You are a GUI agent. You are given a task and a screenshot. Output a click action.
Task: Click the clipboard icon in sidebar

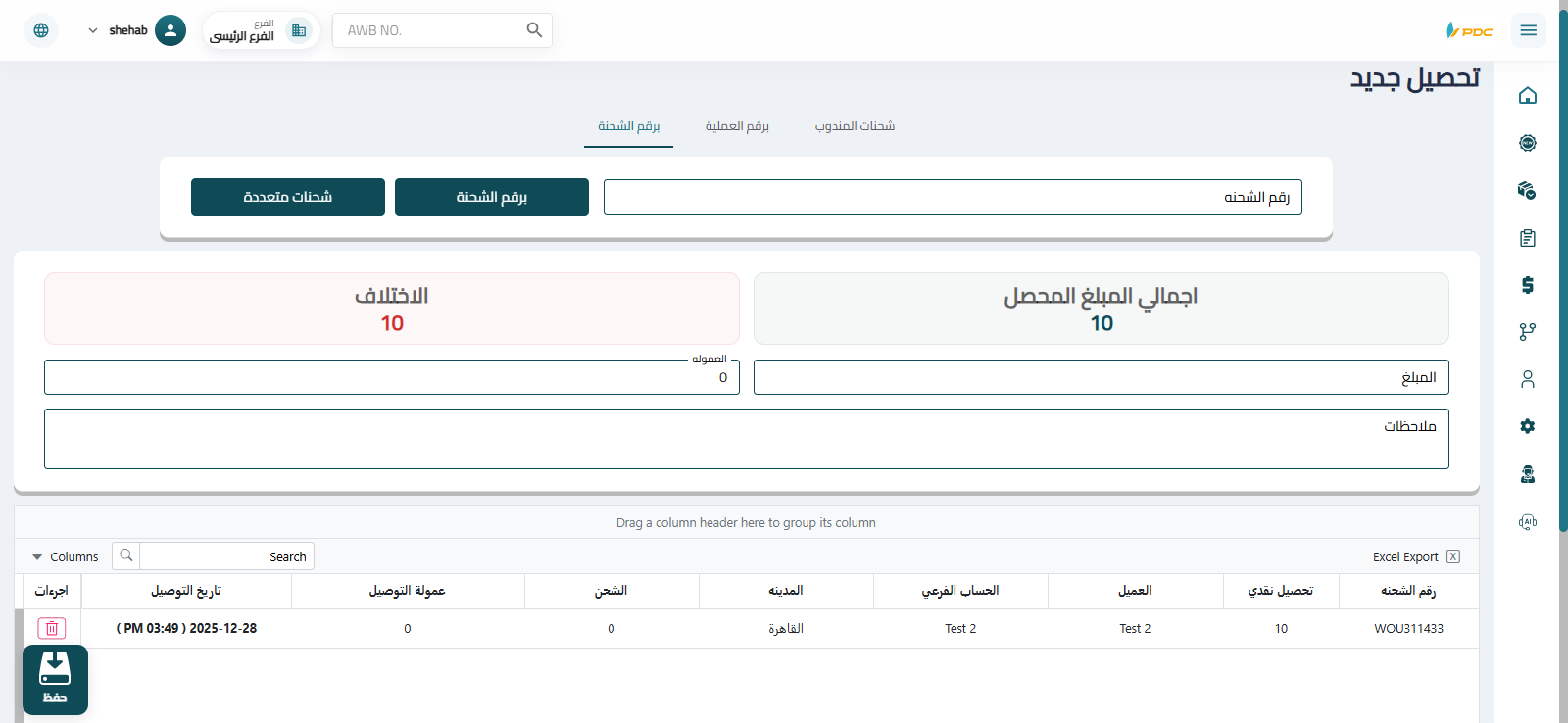click(1527, 238)
